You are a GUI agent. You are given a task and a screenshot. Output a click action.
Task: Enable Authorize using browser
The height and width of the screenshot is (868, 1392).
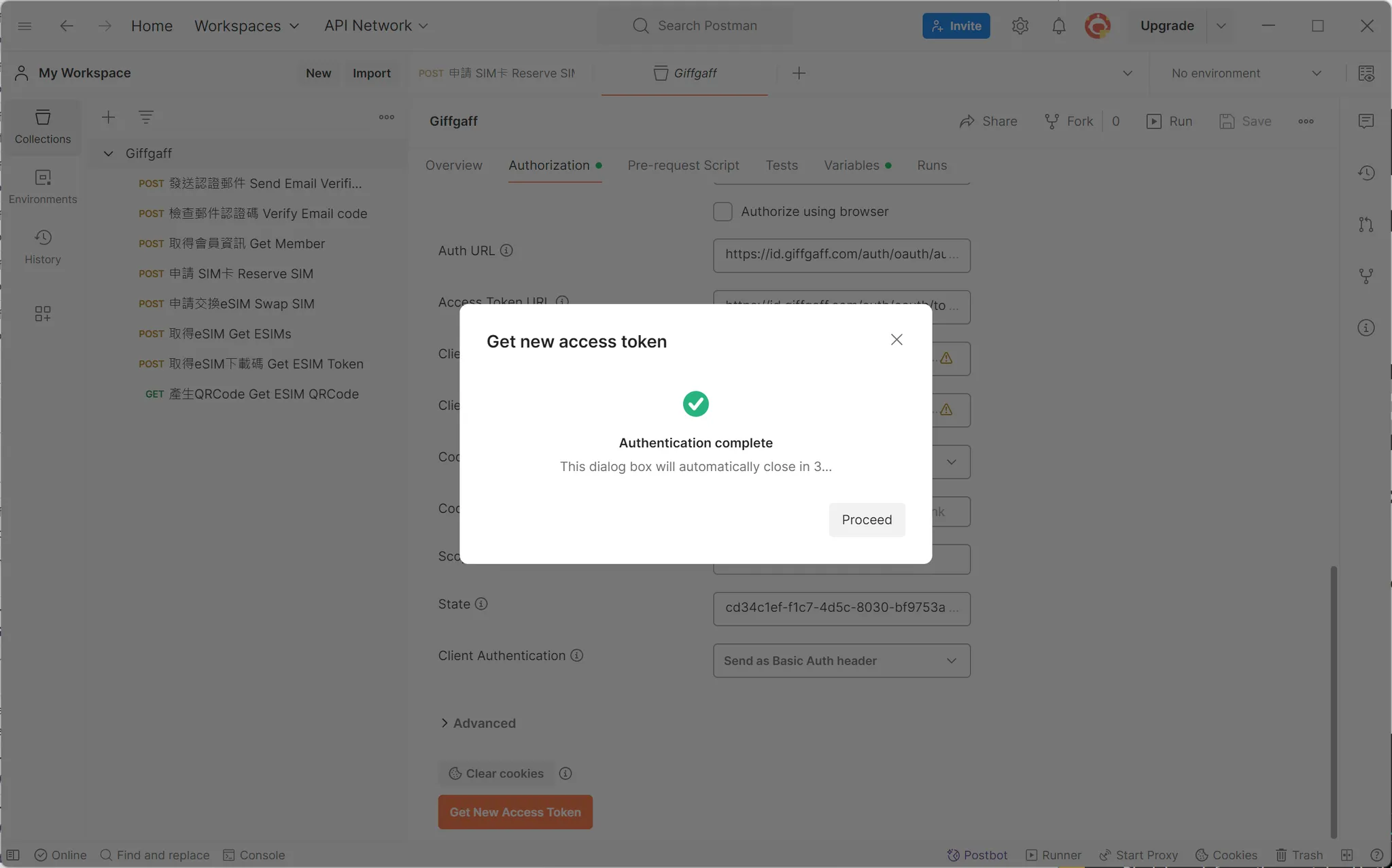click(722, 211)
